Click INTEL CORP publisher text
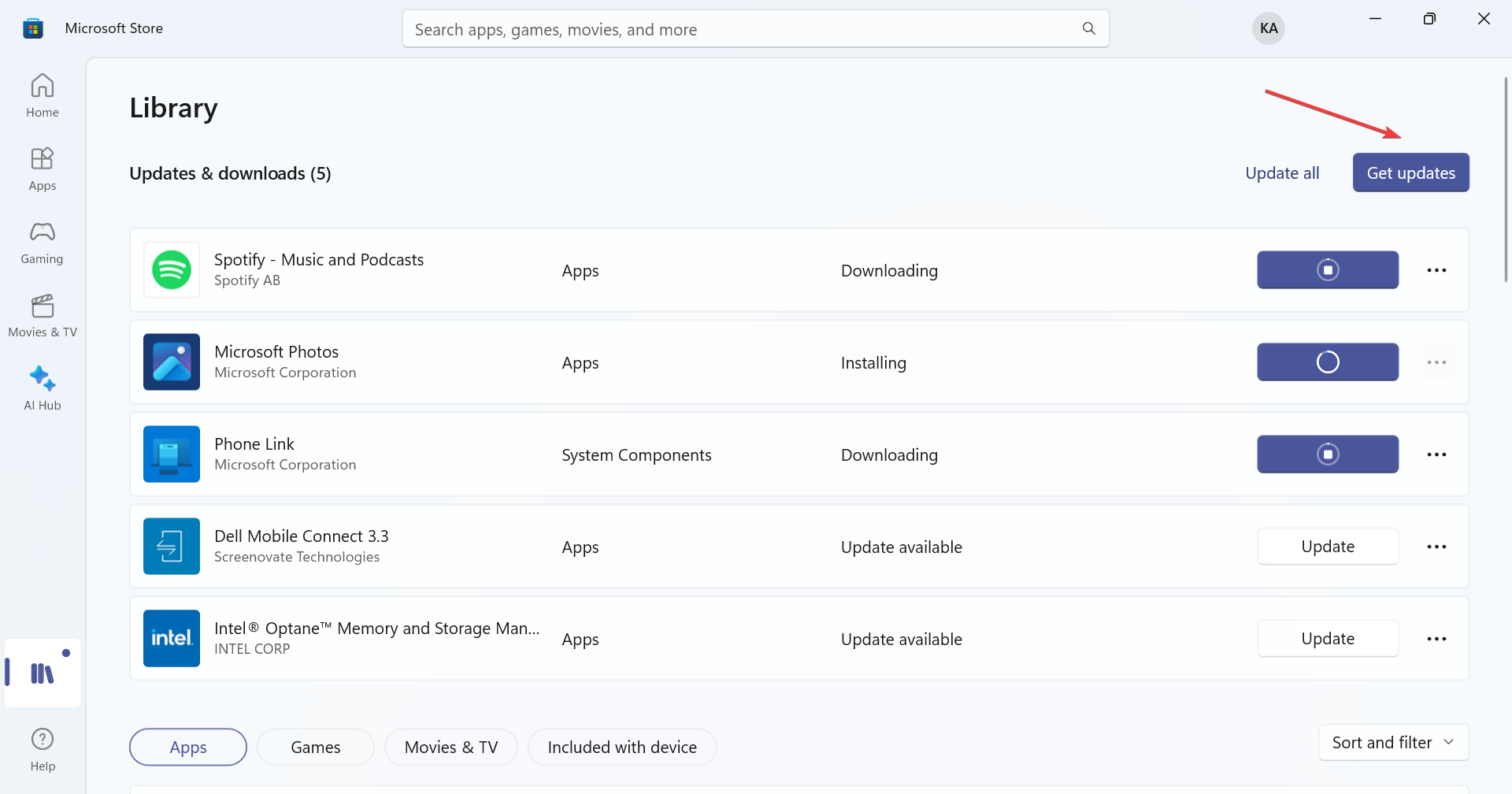 tap(252, 649)
